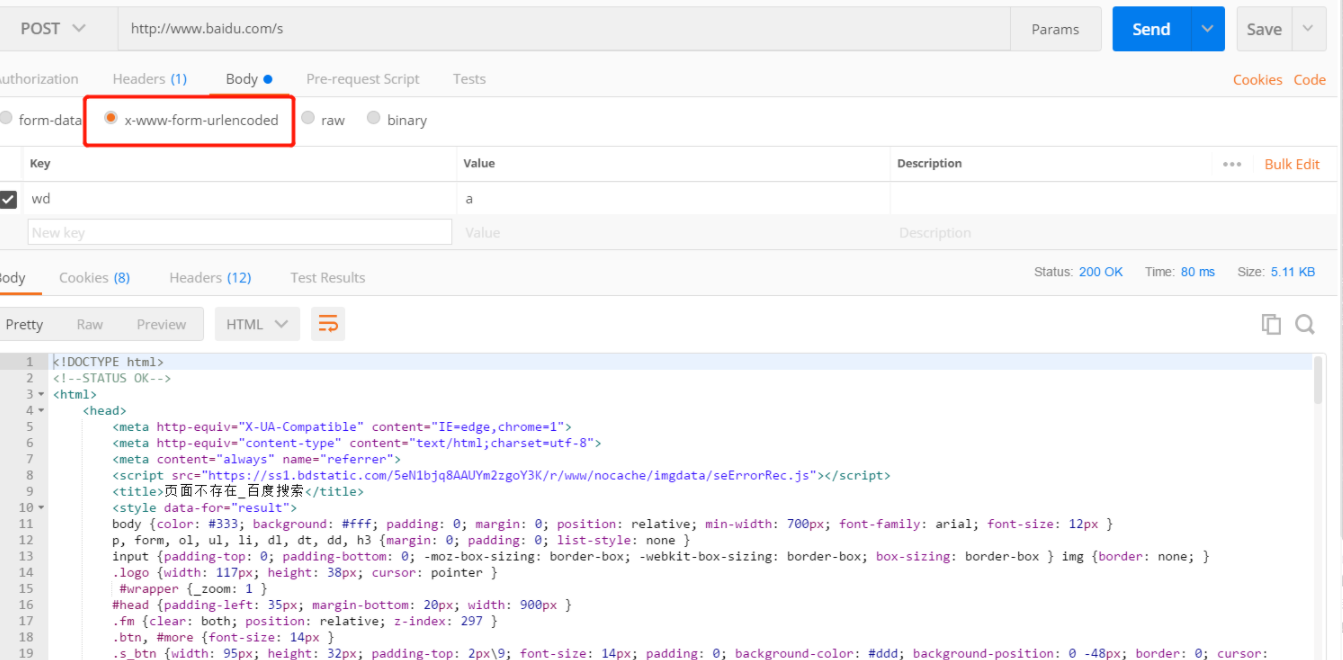Click the empty Description field in new row
This screenshot has width=1343, height=660.
pyautogui.click(x=1114, y=232)
